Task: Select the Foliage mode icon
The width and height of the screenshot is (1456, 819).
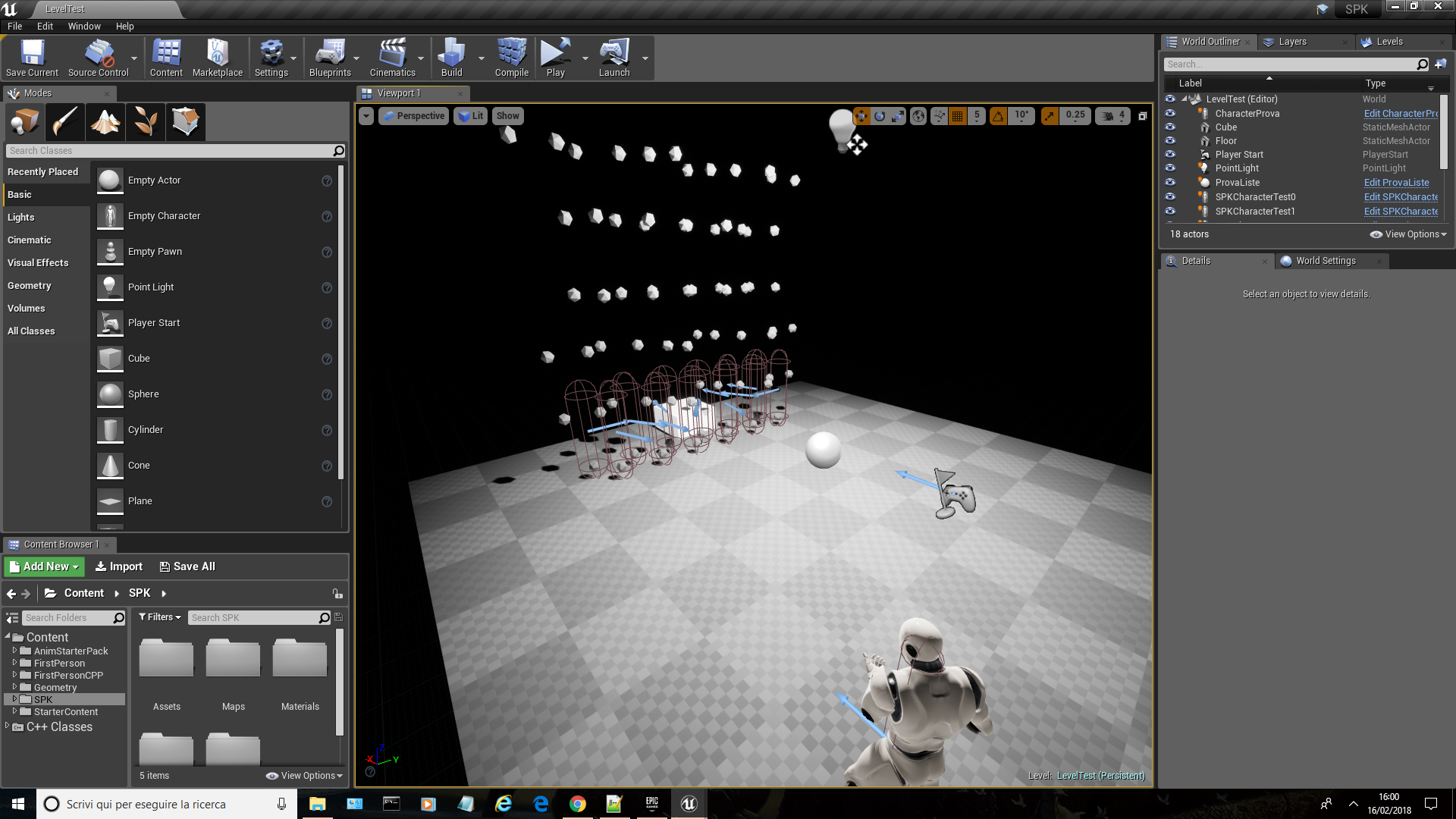Action: point(145,121)
